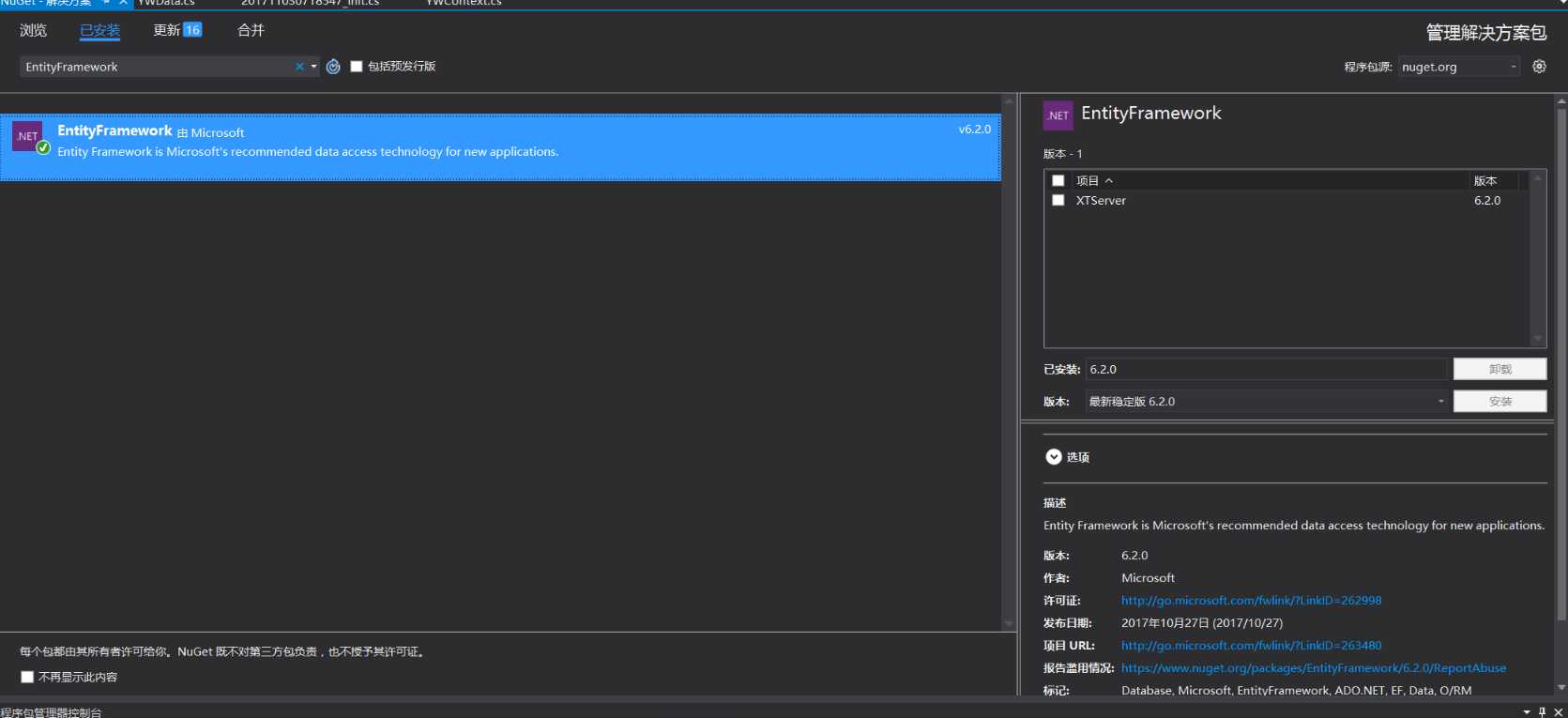The height and width of the screenshot is (718, 1568).
Task: Open NuGet settings via the gear icon
Action: [x=1539, y=67]
